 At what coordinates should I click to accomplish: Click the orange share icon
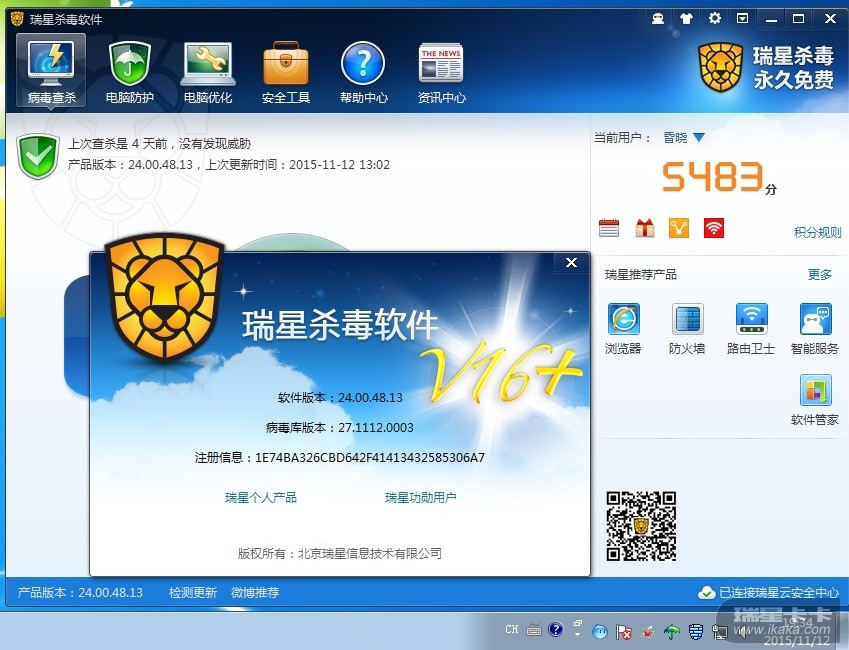(x=678, y=228)
